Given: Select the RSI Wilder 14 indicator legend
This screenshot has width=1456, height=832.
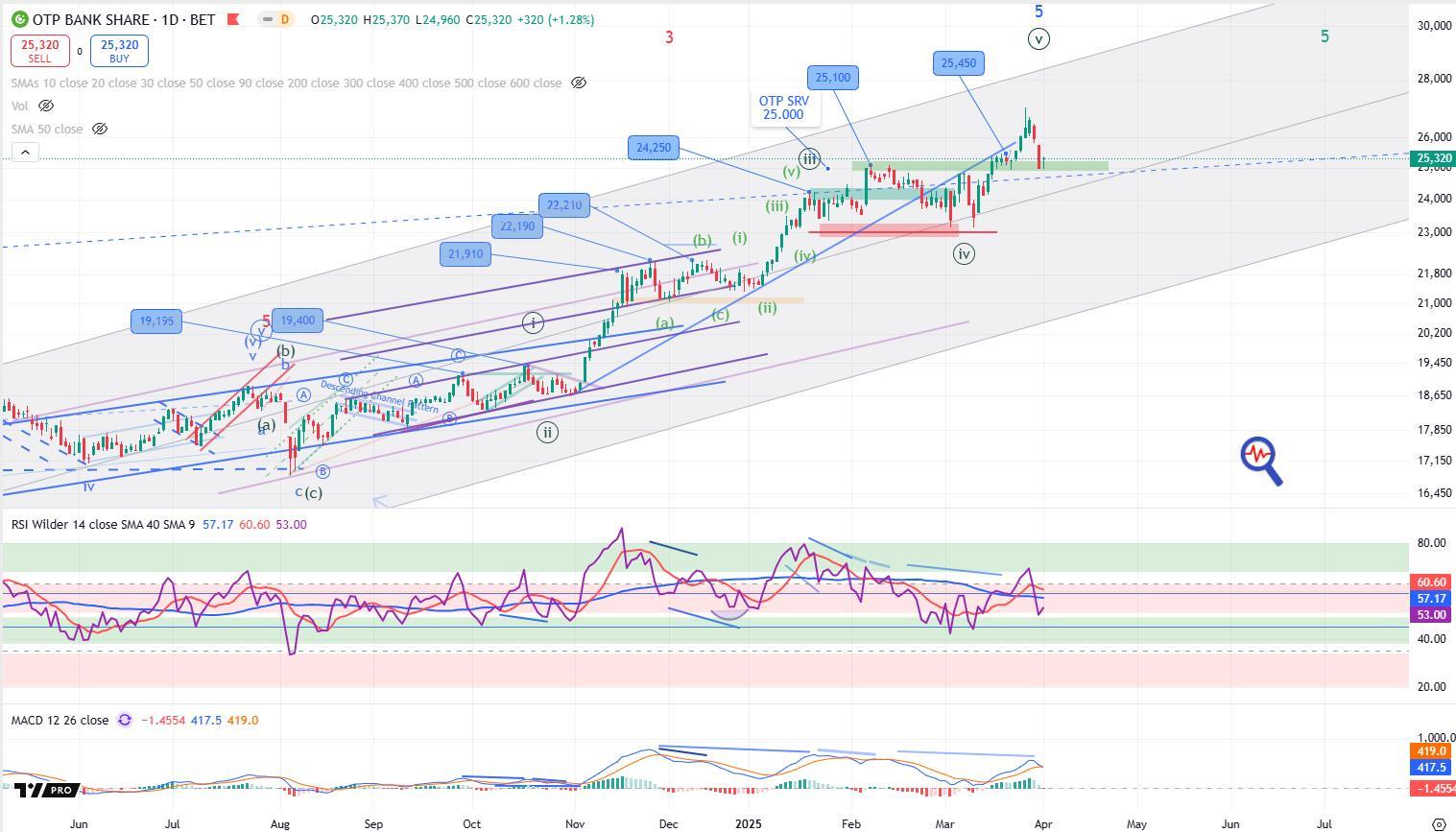Looking at the screenshot, I should point(103,524).
